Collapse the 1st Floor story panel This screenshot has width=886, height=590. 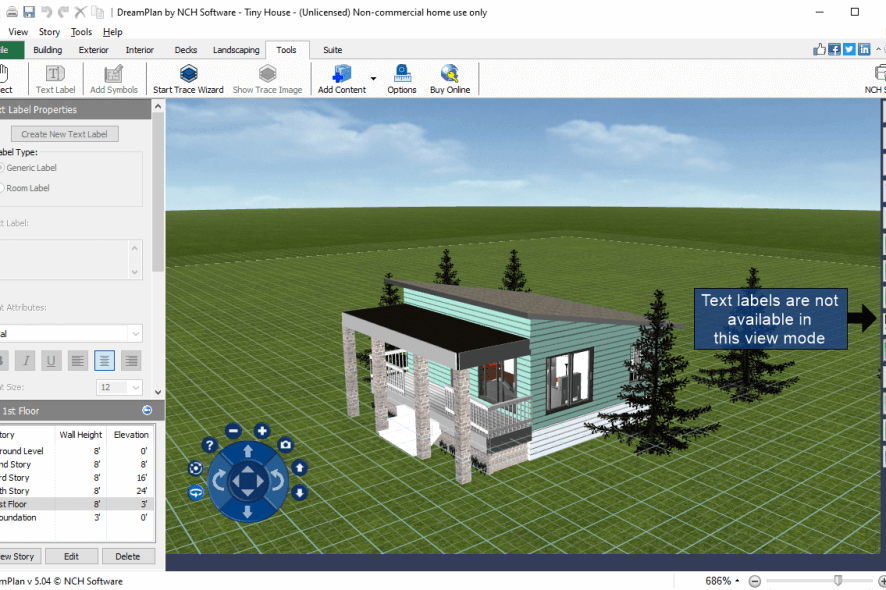pos(147,410)
